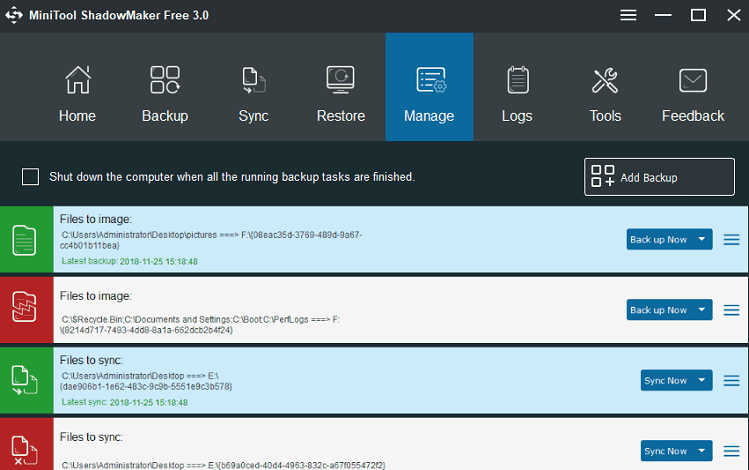Expand Back up Now dropdown for pictures task
The height and width of the screenshot is (470, 749).
702,239
